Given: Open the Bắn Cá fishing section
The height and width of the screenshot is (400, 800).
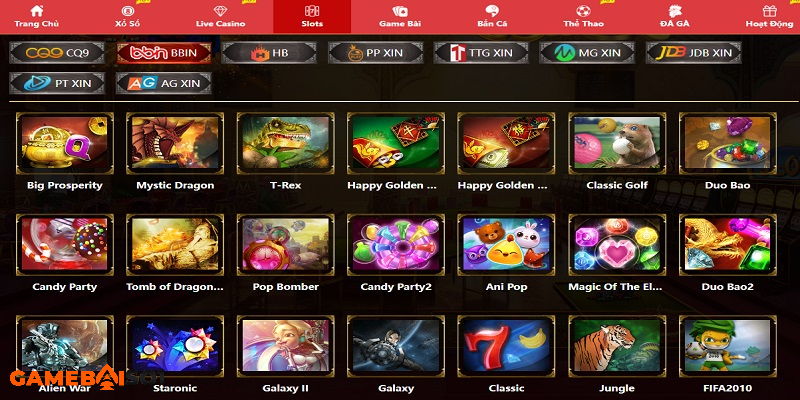Looking at the screenshot, I should click(x=492, y=11).
